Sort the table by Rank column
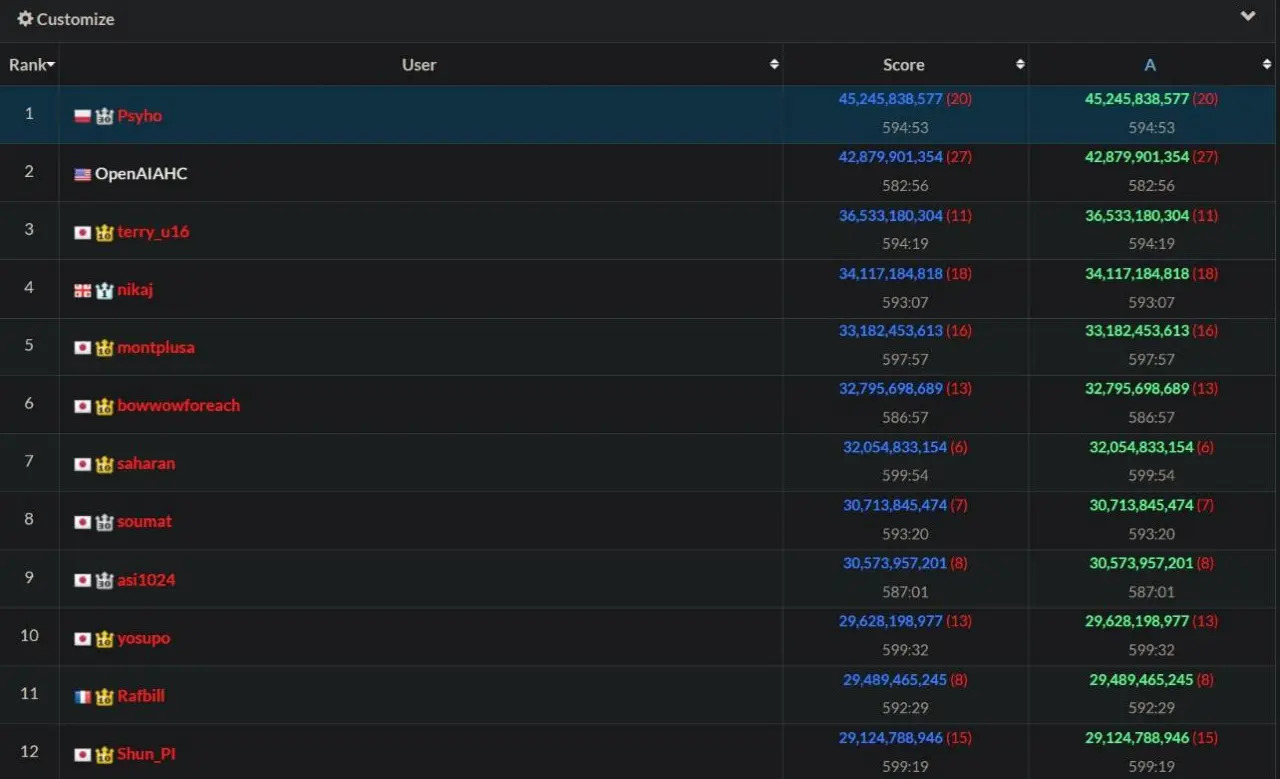 31,65
